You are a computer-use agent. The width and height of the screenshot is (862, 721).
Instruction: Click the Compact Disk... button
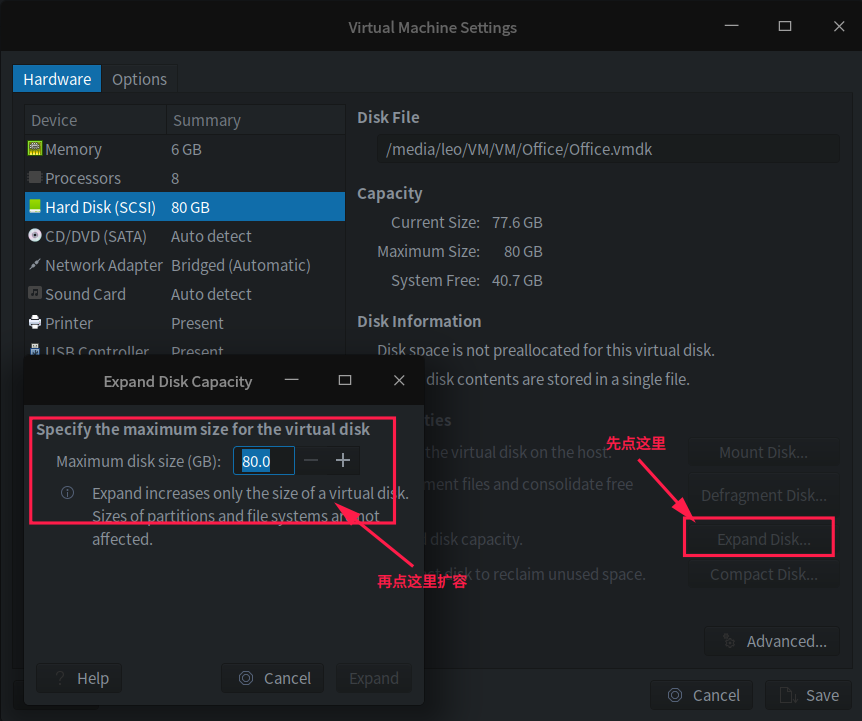pos(764,574)
